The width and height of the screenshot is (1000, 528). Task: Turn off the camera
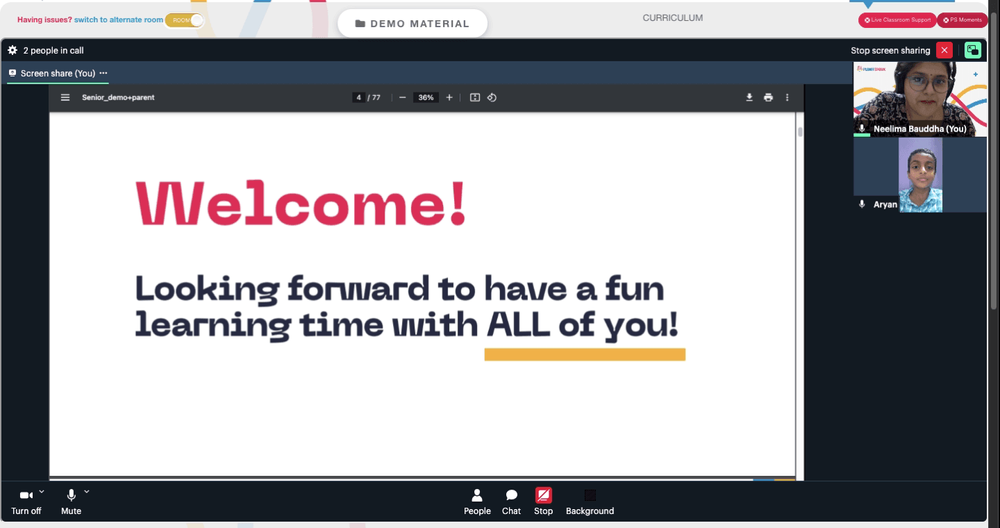[26, 501]
